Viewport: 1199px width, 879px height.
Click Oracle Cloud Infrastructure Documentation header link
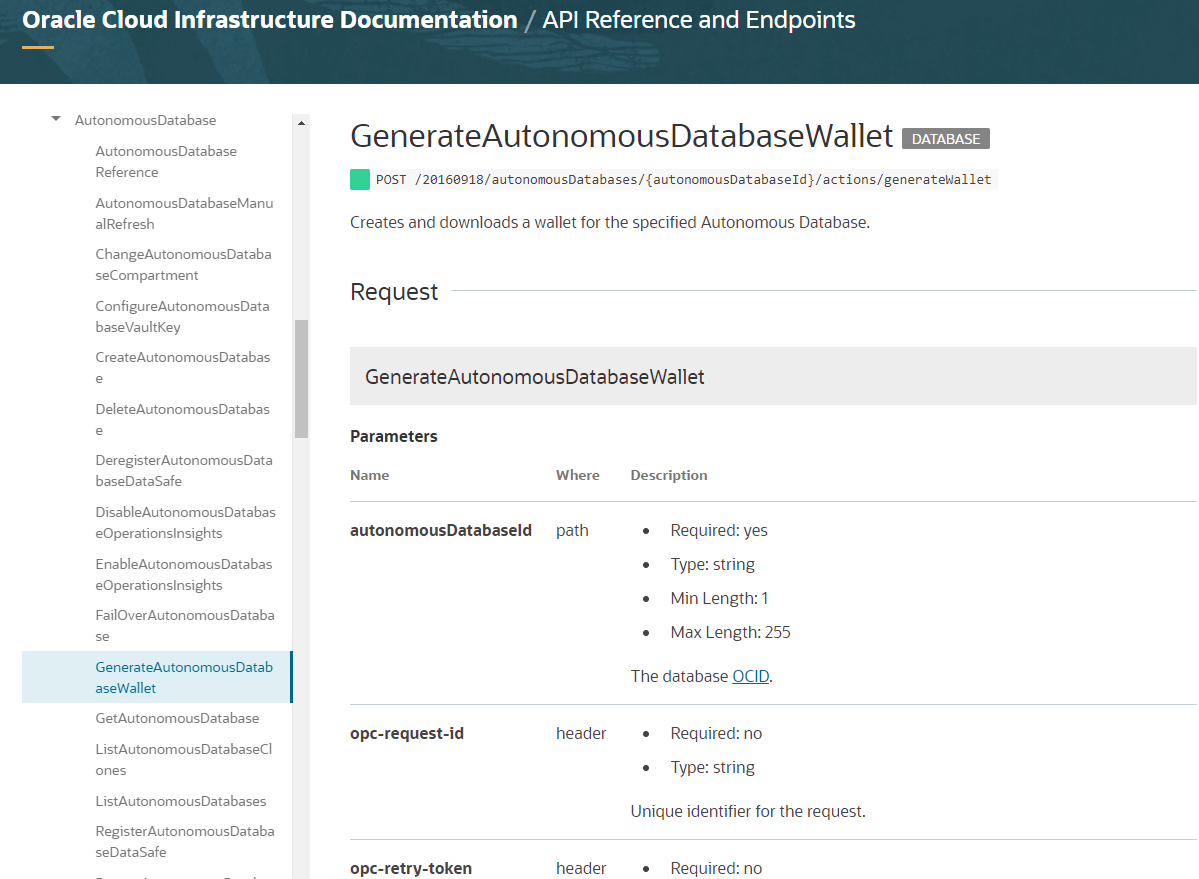269,20
